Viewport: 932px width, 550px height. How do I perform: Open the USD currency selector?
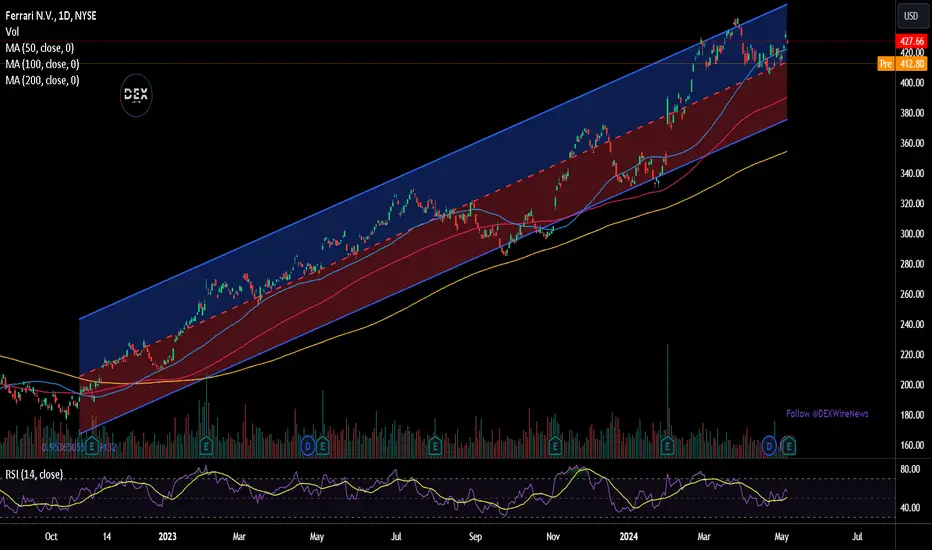[x=911, y=16]
